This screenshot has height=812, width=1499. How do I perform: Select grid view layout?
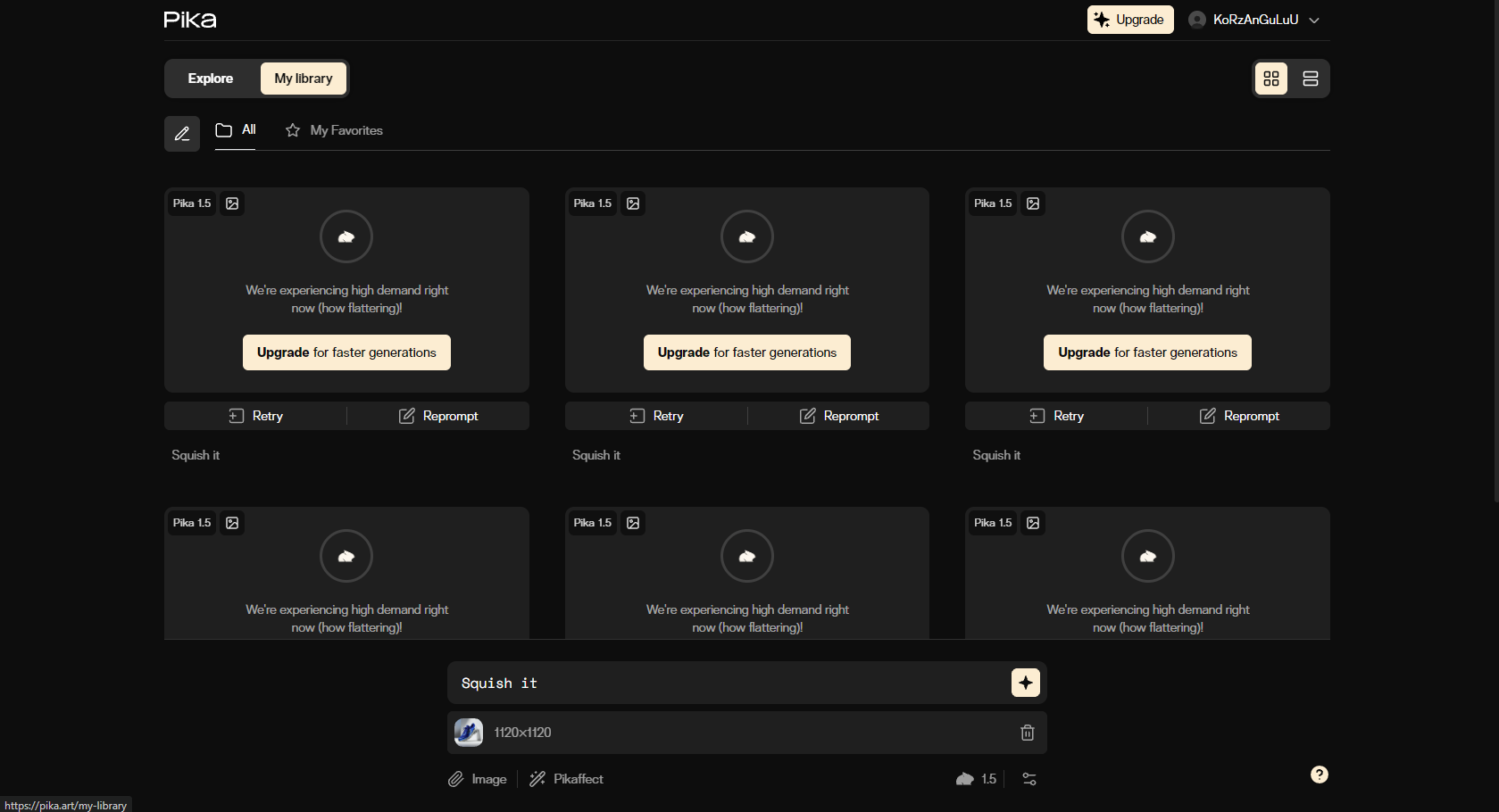pyautogui.click(x=1271, y=79)
